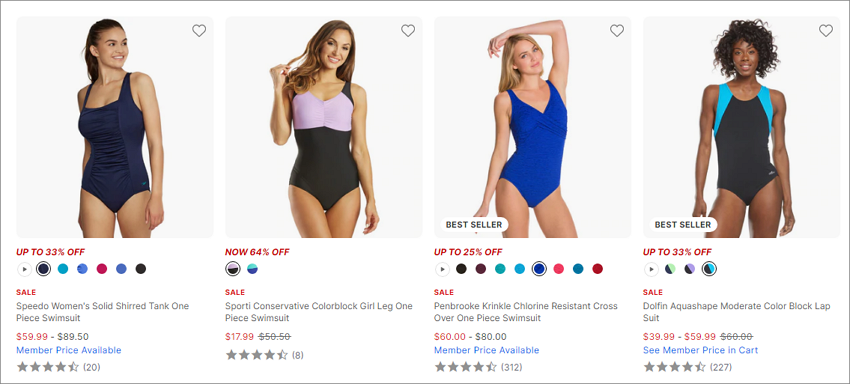This screenshot has width=850, height=384.
Task: Choose the black swatch for Speedo swimsuit
Action: click(x=141, y=268)
